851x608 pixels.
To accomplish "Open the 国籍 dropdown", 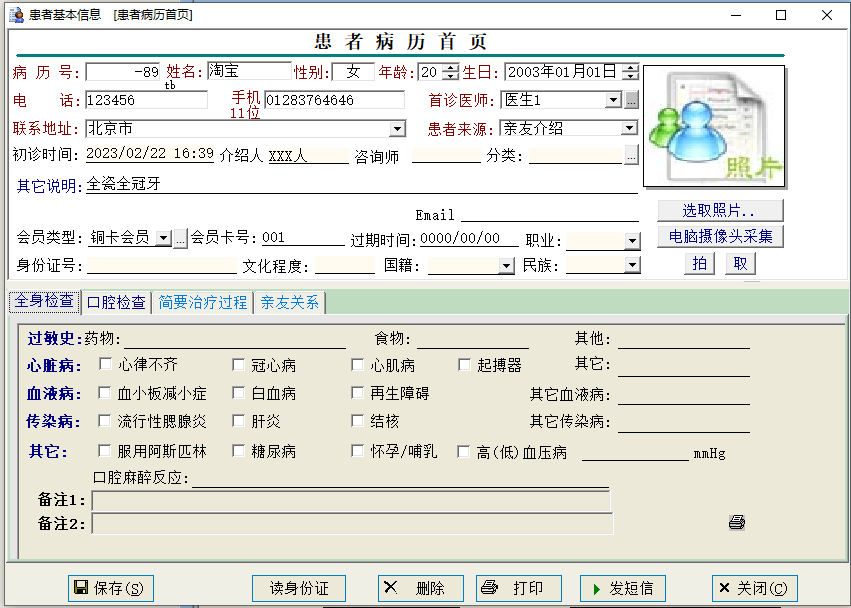I will coord(506,265).
